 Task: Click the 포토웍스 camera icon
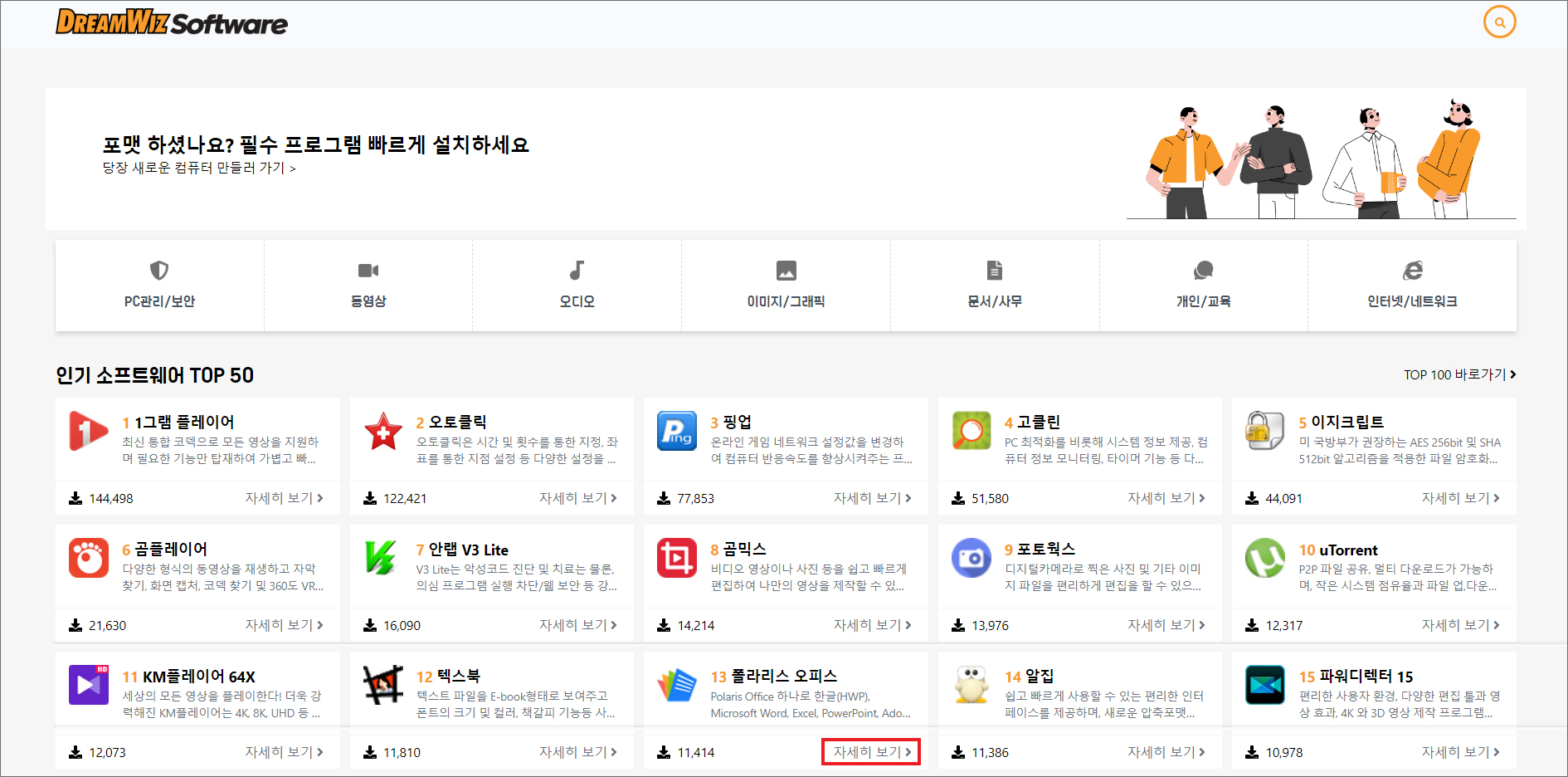coord(971,558)
